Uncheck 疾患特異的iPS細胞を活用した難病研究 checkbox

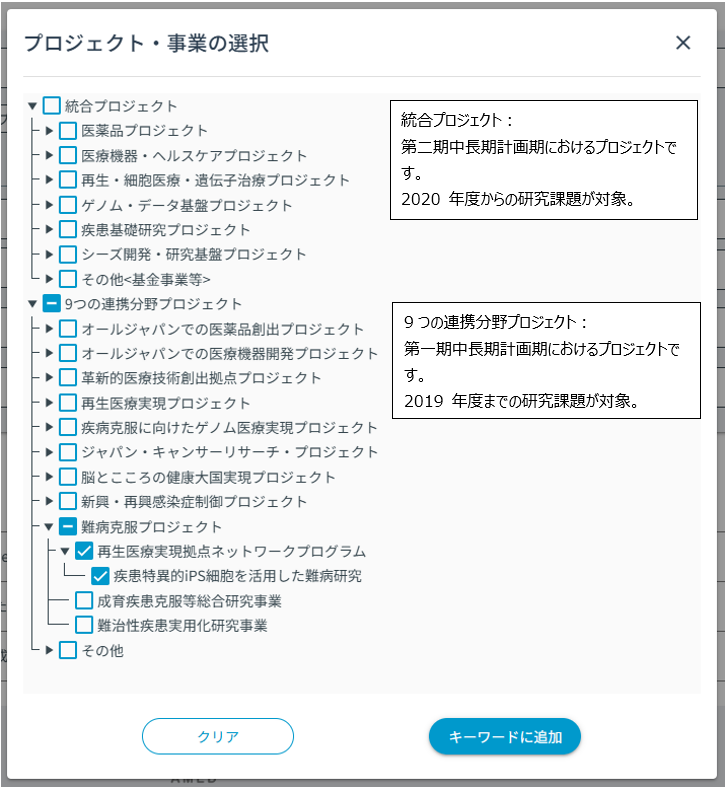(100, 576)
